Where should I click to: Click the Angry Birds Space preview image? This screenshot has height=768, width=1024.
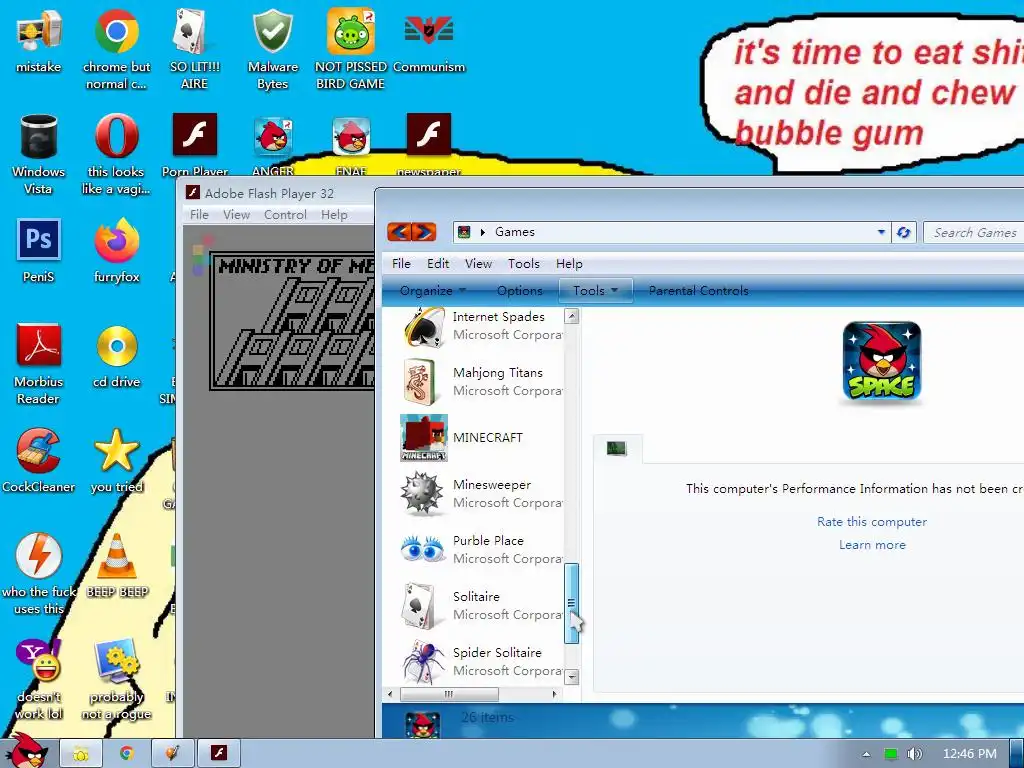882,361
